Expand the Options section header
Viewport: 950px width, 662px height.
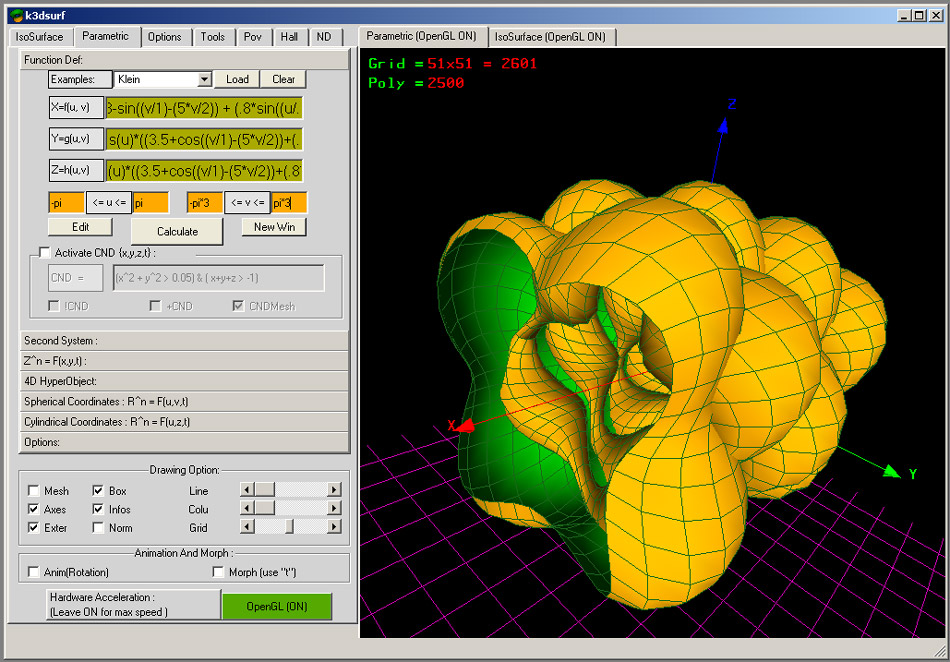pos(184,442)
